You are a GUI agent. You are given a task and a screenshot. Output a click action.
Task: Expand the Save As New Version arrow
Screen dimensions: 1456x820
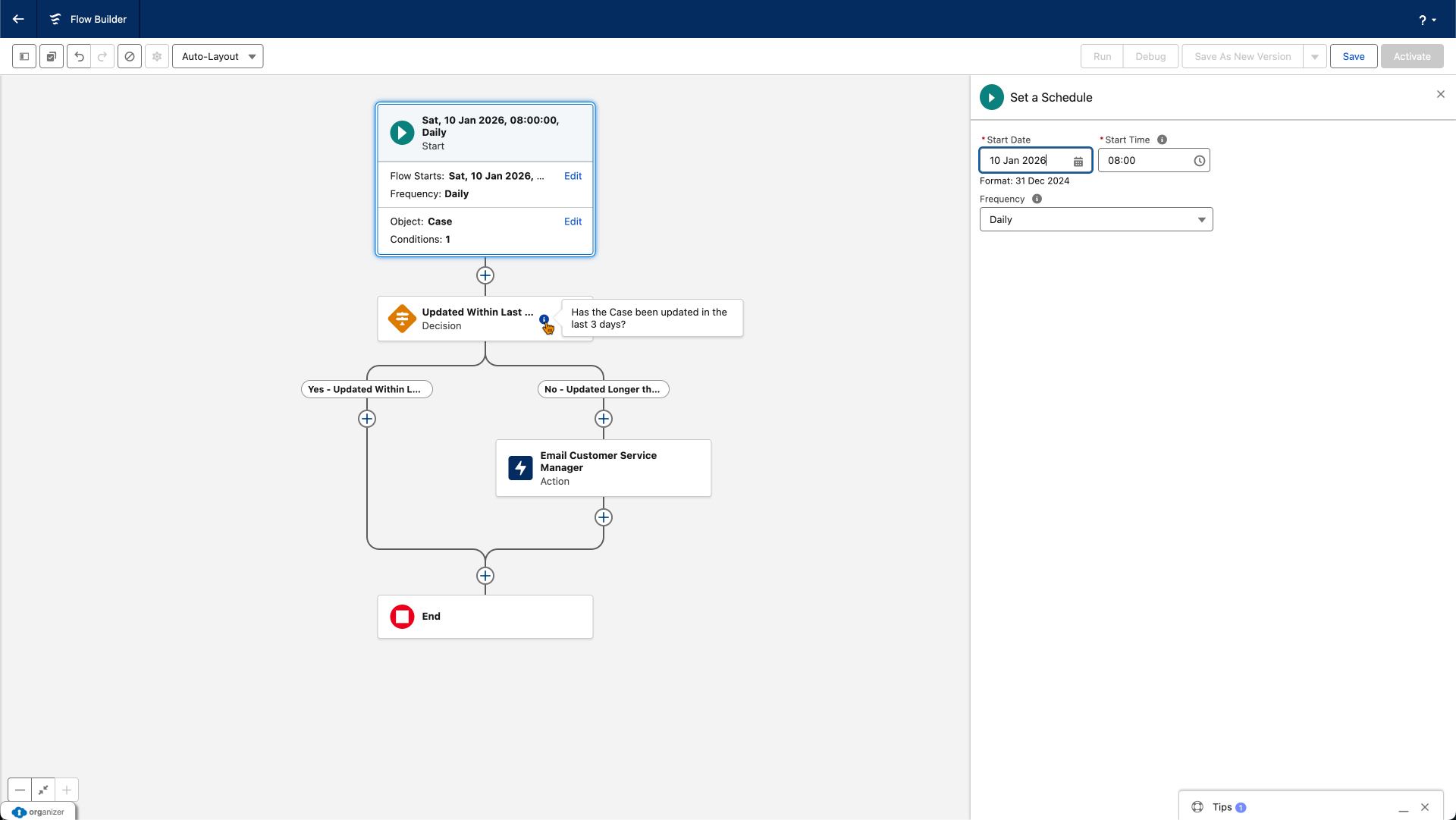[x=1315, y=57]
